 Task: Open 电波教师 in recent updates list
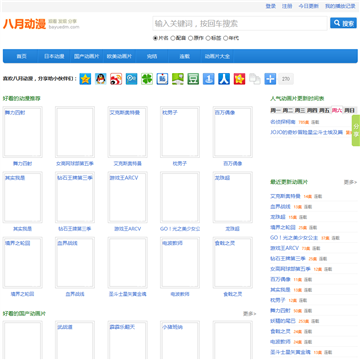280,342
